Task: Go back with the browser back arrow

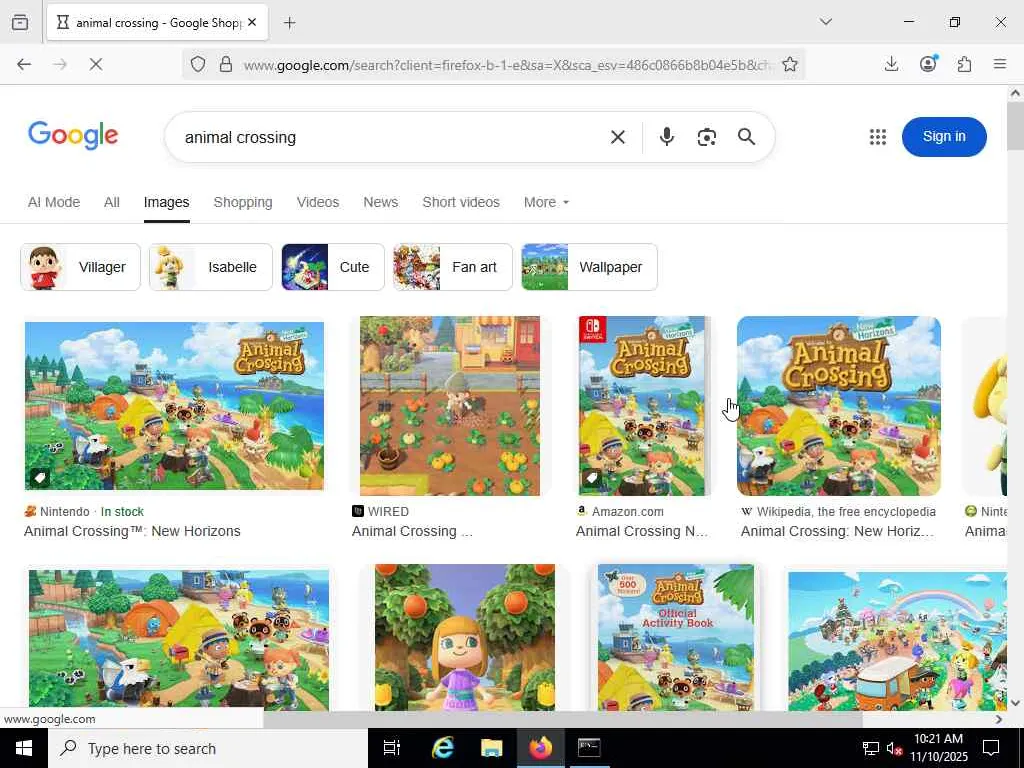Action: (24, 64)
